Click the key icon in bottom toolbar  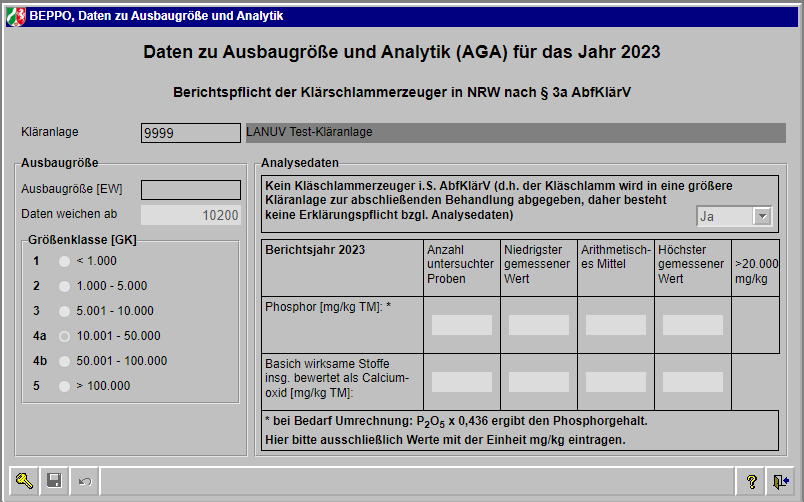coord(24,481)
